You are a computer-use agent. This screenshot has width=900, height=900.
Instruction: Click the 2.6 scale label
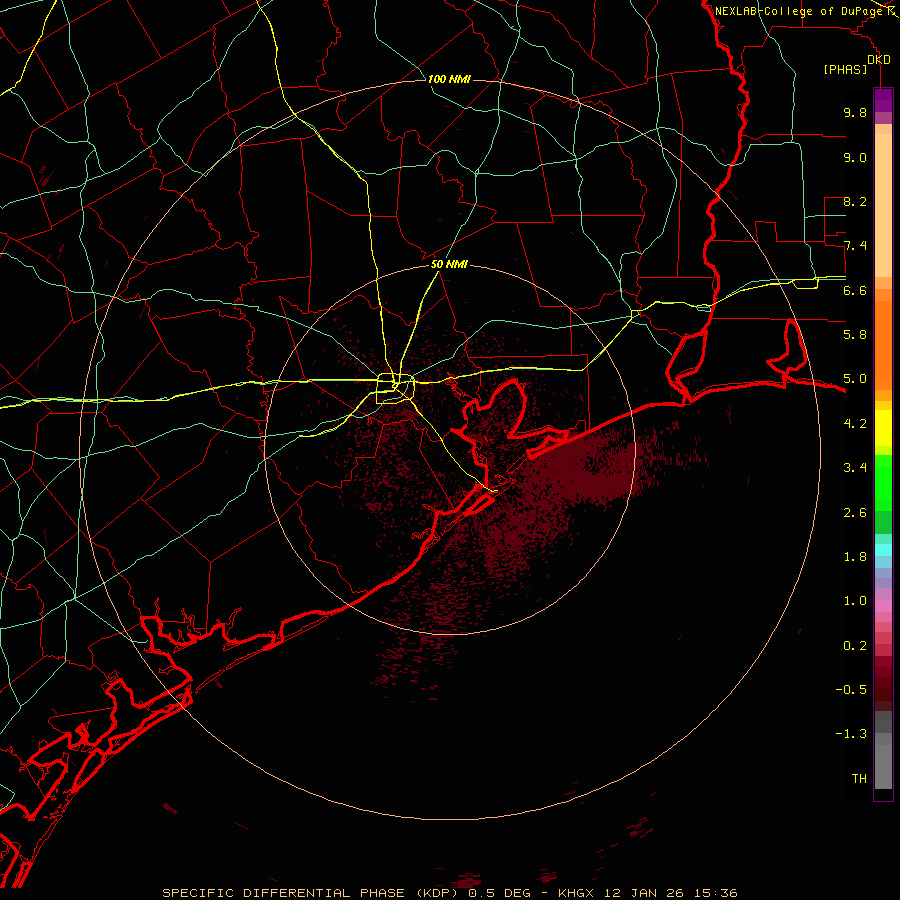tap(855, 513)
